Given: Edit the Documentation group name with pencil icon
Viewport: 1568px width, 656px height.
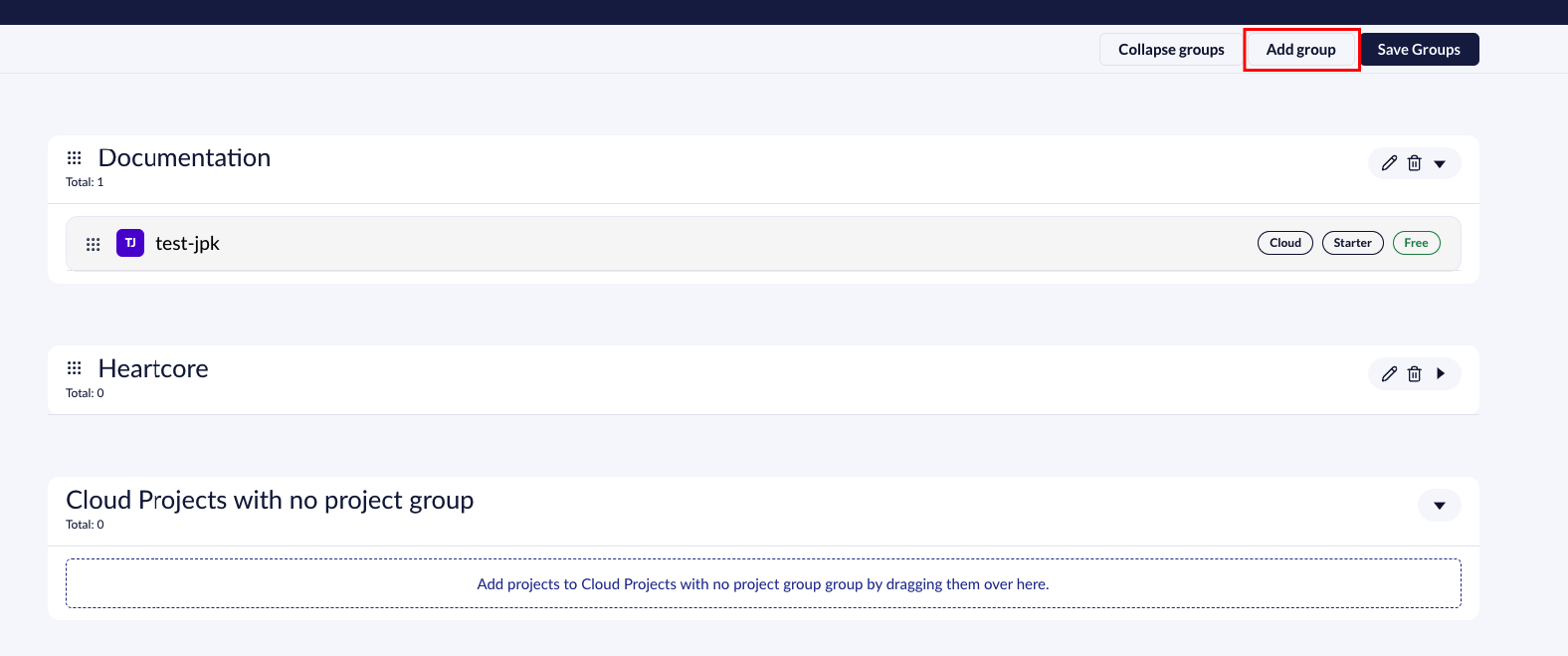Looking at the screenshot, I should tap(1390, 163).
